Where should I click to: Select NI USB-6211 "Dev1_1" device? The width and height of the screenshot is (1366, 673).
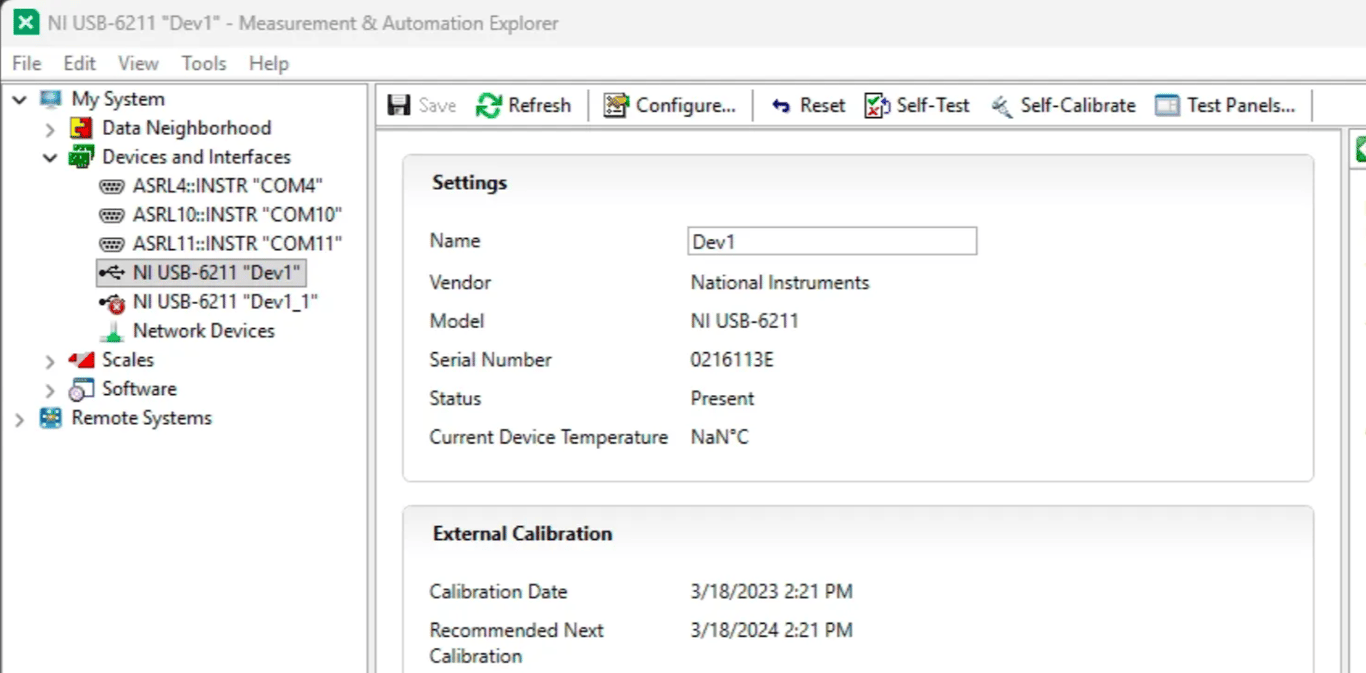point(225,302)
